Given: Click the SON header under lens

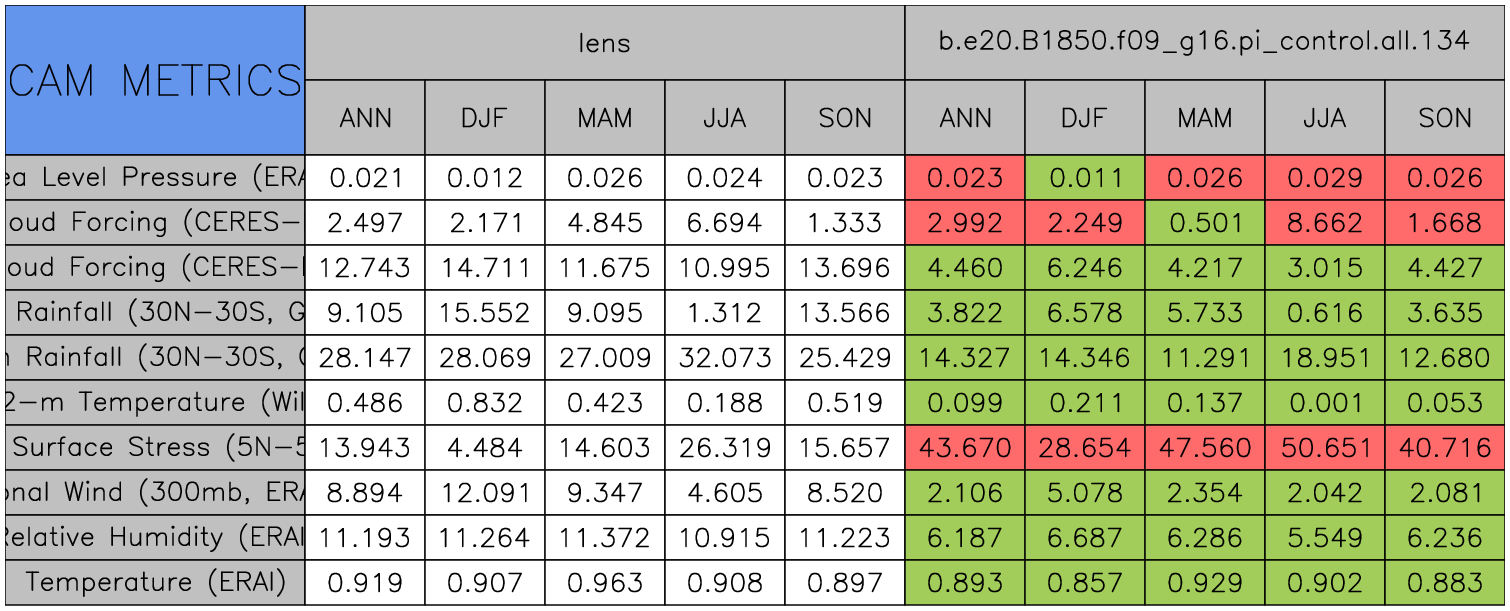Looking at the screenshot, I should tap(845, 118).
